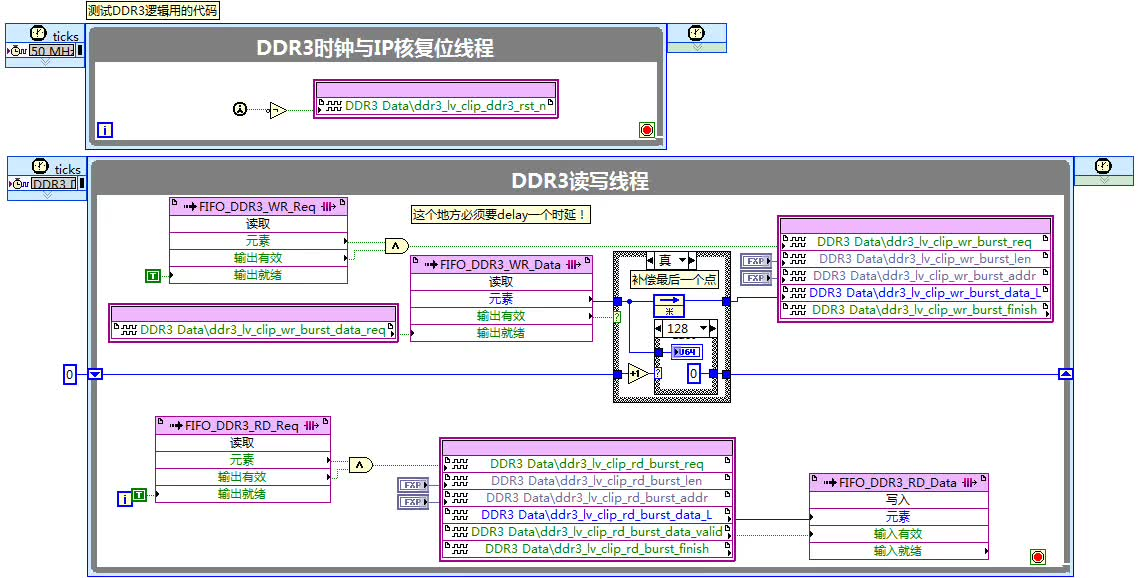Click the left shift register on the write loop

tap(96, 374)
